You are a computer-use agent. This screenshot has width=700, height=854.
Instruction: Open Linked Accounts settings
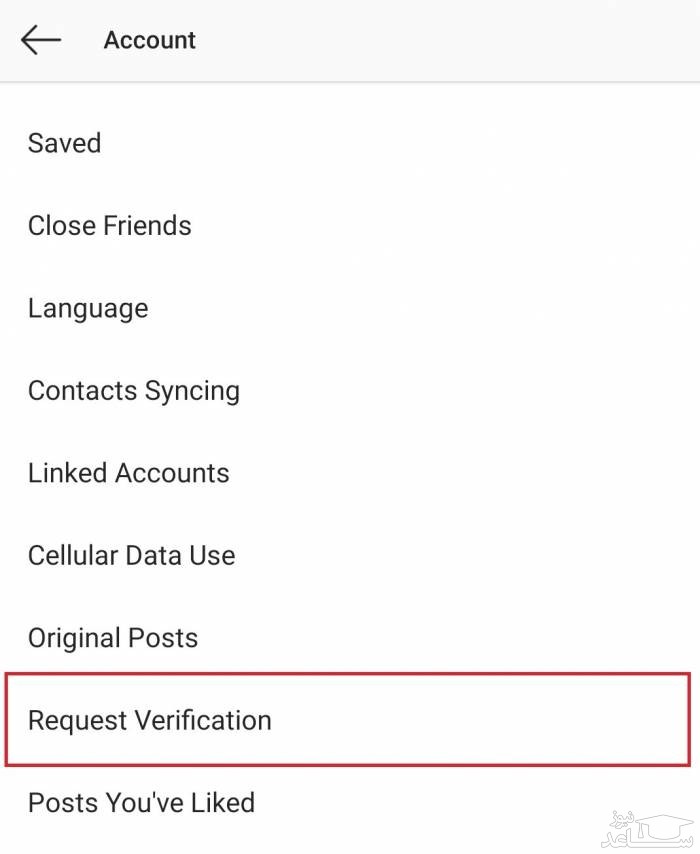coord(129,473)
